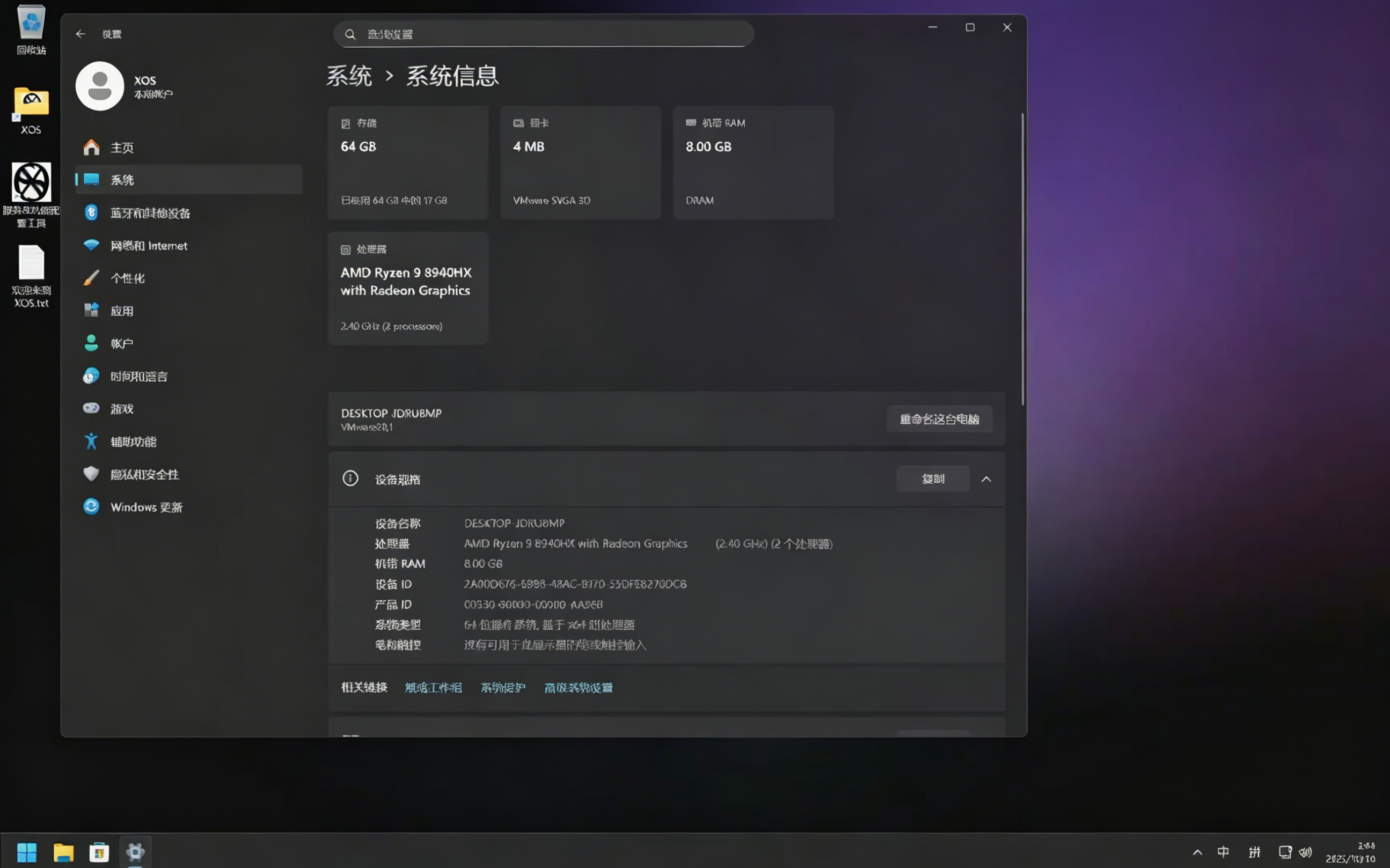Open the 帐户 accounts person icon
1390x868 pixels.
[x=91, y=343]
